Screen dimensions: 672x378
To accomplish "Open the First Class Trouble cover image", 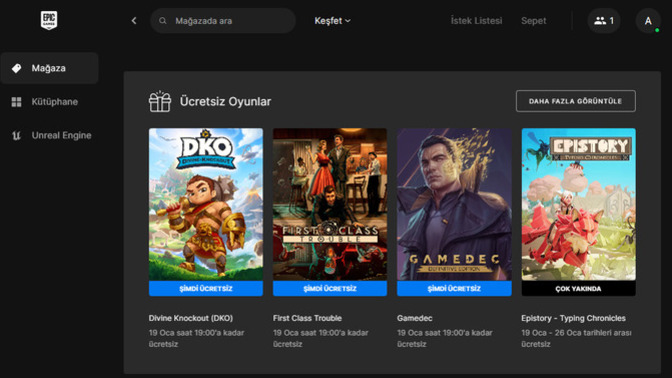I will click(x=330, y=204).
